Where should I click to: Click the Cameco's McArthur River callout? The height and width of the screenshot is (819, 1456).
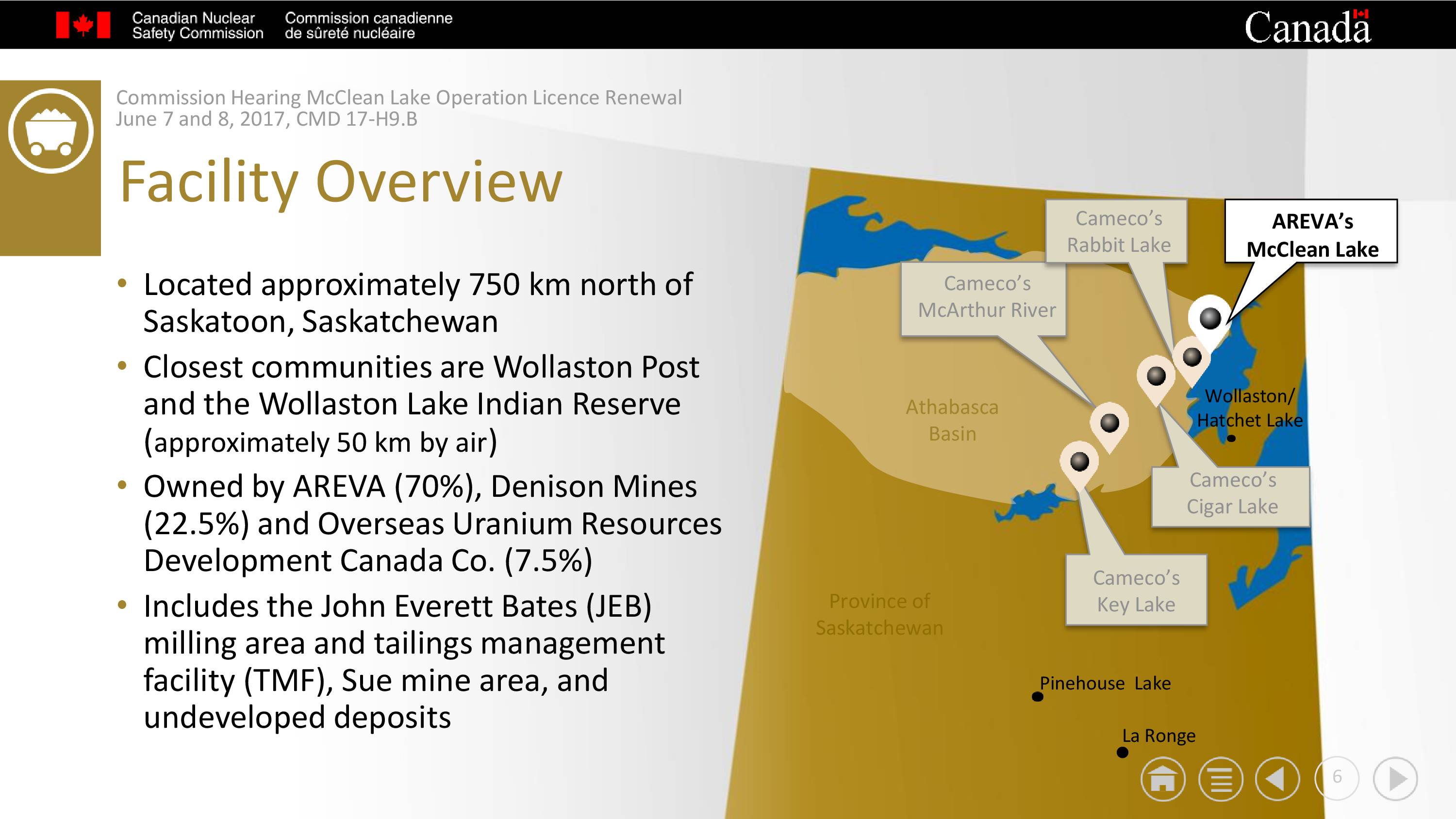[x=984, y=299]
